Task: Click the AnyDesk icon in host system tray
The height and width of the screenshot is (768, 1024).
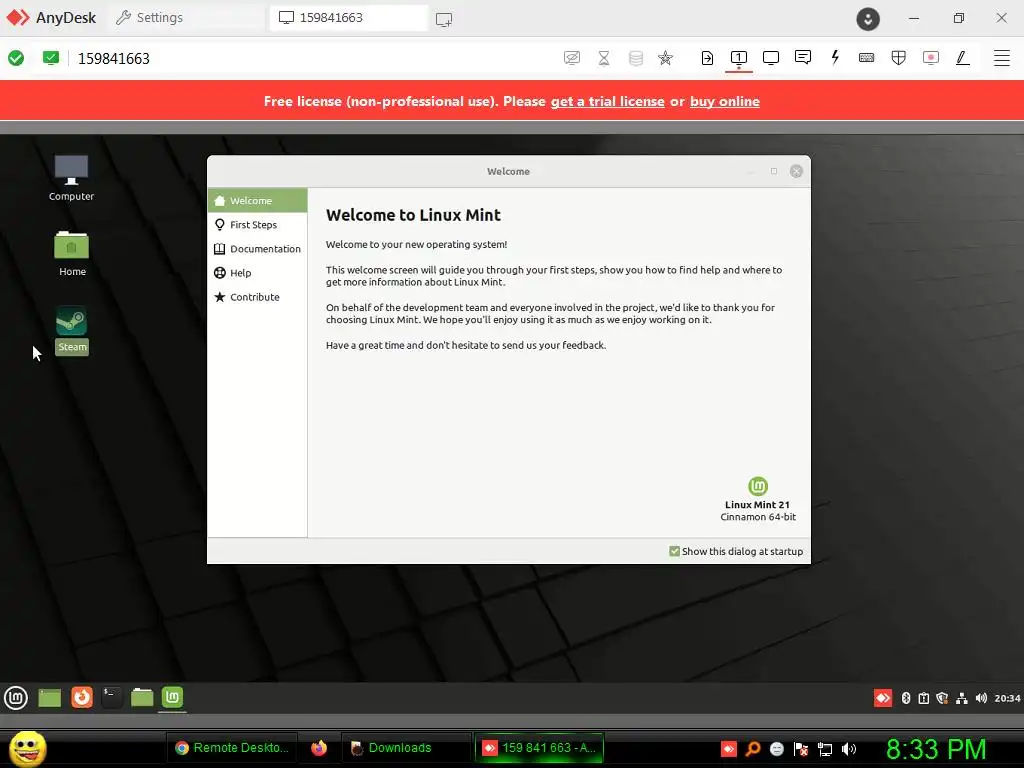Action: (x=729, y=748)
